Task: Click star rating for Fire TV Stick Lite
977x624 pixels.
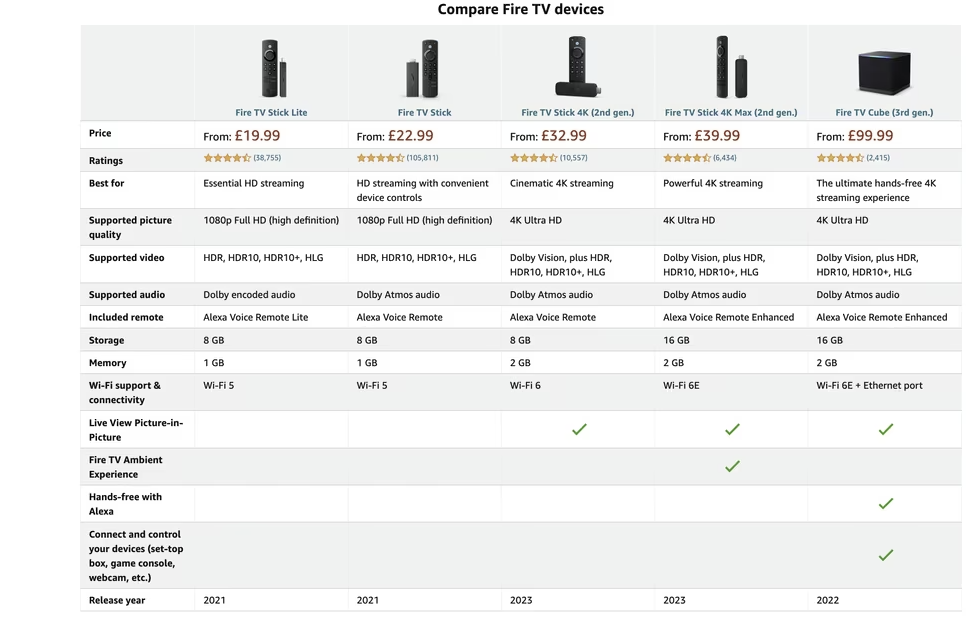Action: tap(227, 158)
